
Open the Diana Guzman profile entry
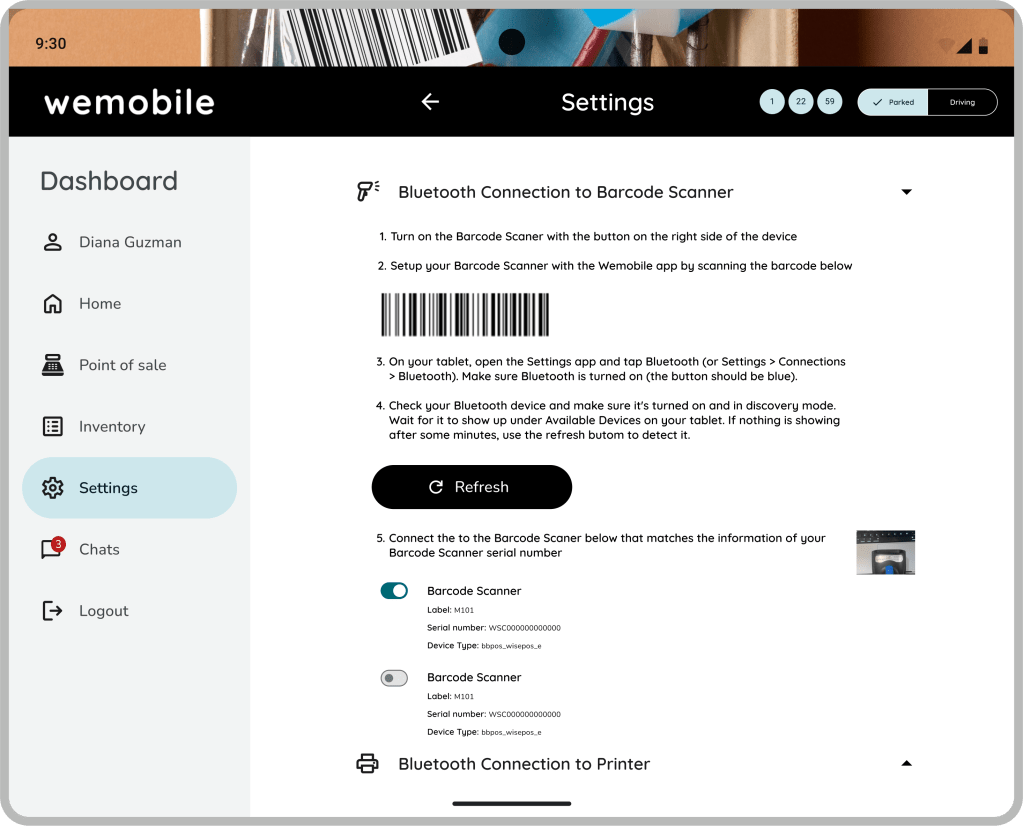(129, 242)
